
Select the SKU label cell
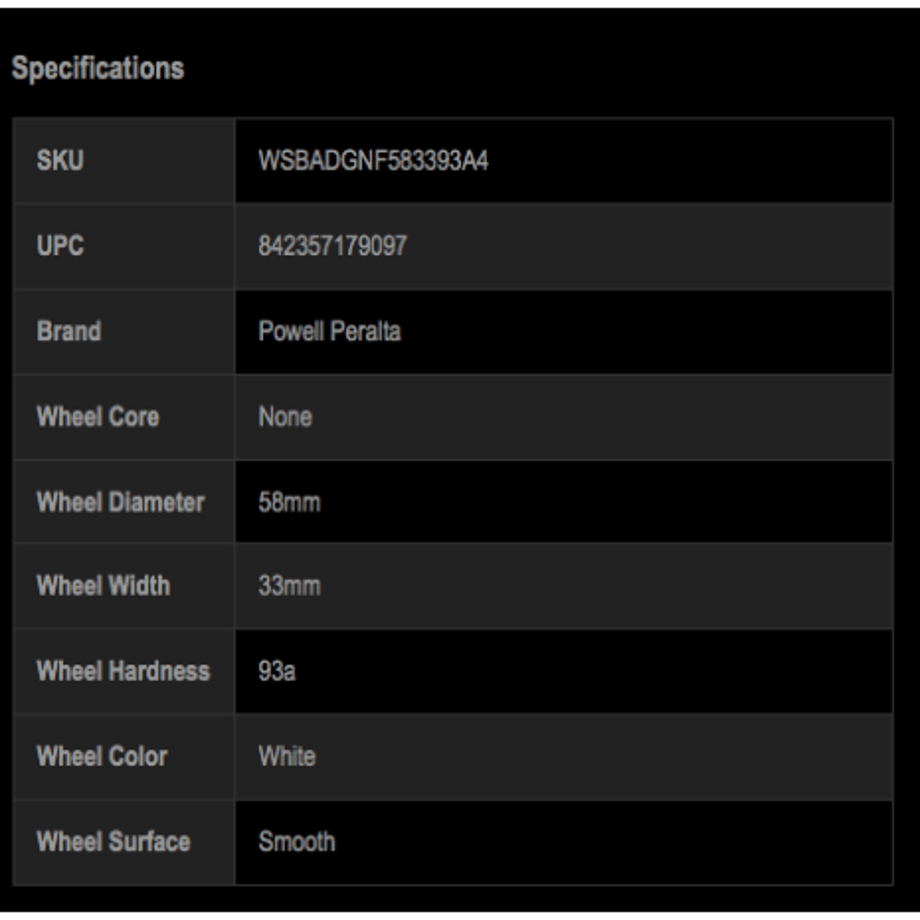coord(124,161)
